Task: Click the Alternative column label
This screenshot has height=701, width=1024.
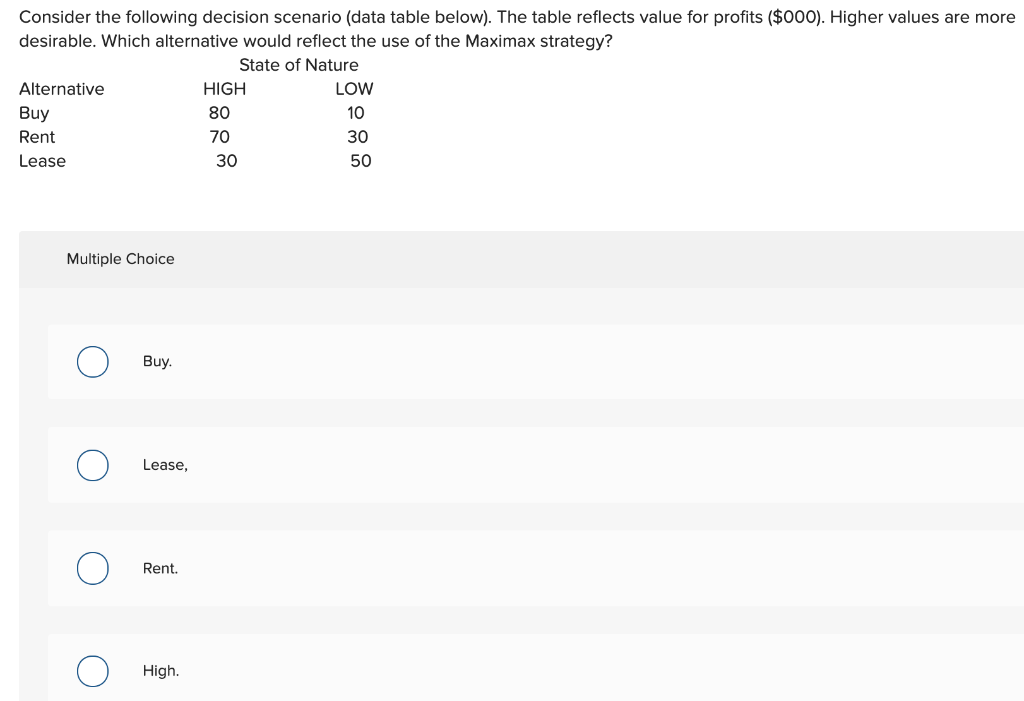Action: point(62,89)
